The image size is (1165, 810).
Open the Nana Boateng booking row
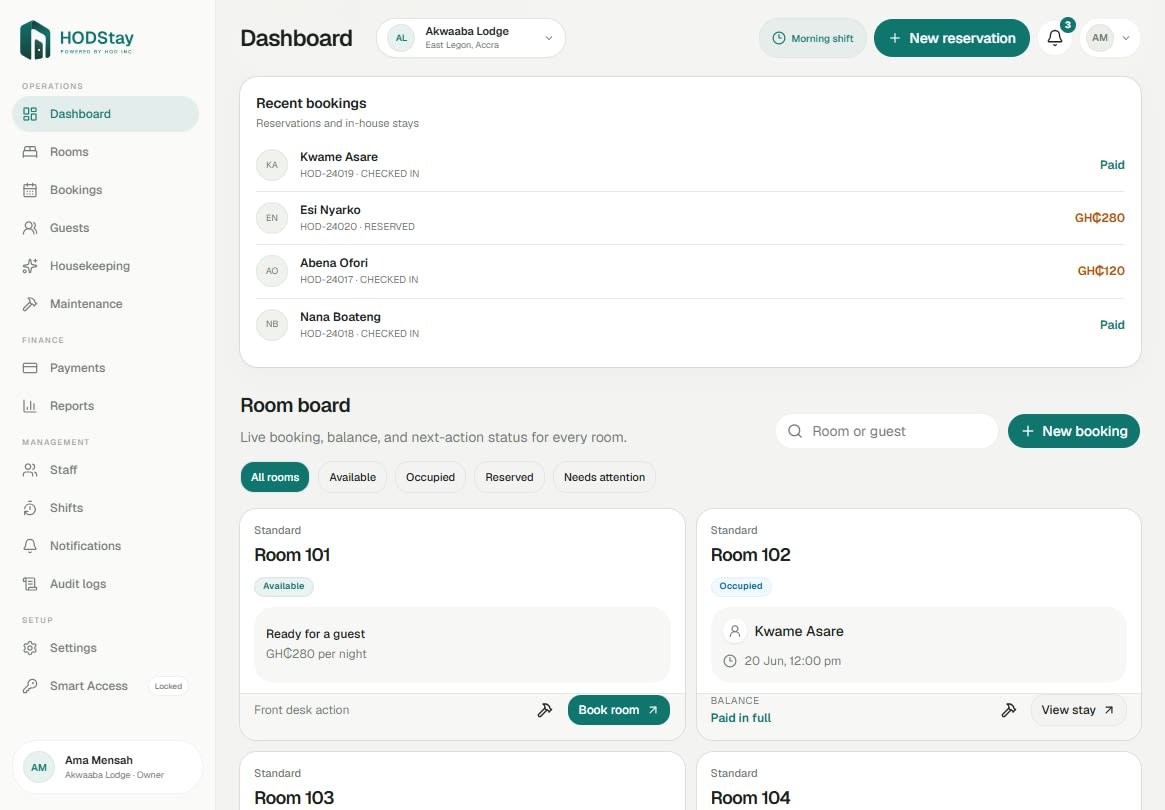point(689,325)
